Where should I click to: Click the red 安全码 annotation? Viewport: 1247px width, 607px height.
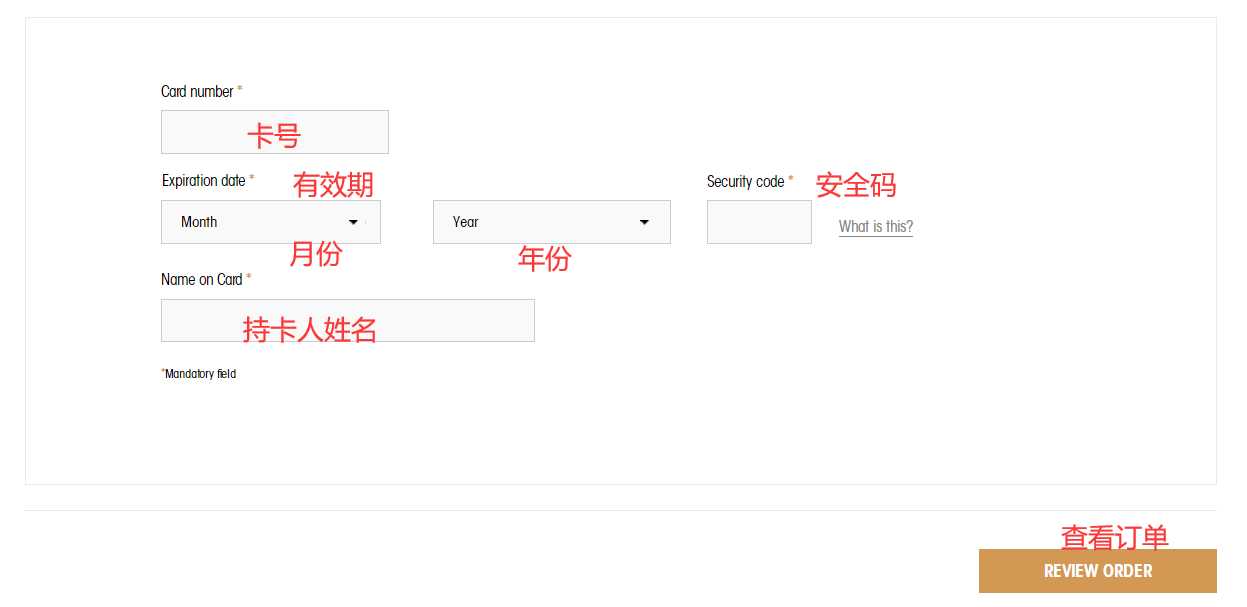856,185
